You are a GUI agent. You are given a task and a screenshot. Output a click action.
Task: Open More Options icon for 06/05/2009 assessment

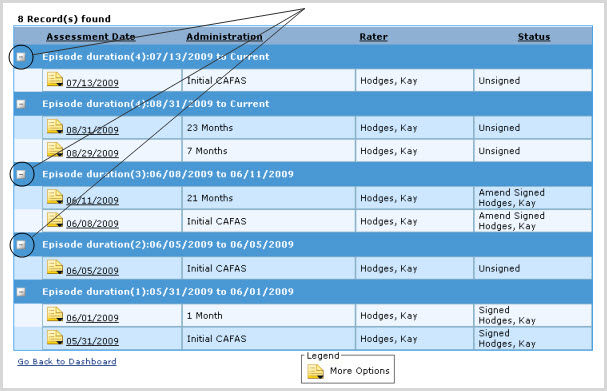(x=55, y=268)
